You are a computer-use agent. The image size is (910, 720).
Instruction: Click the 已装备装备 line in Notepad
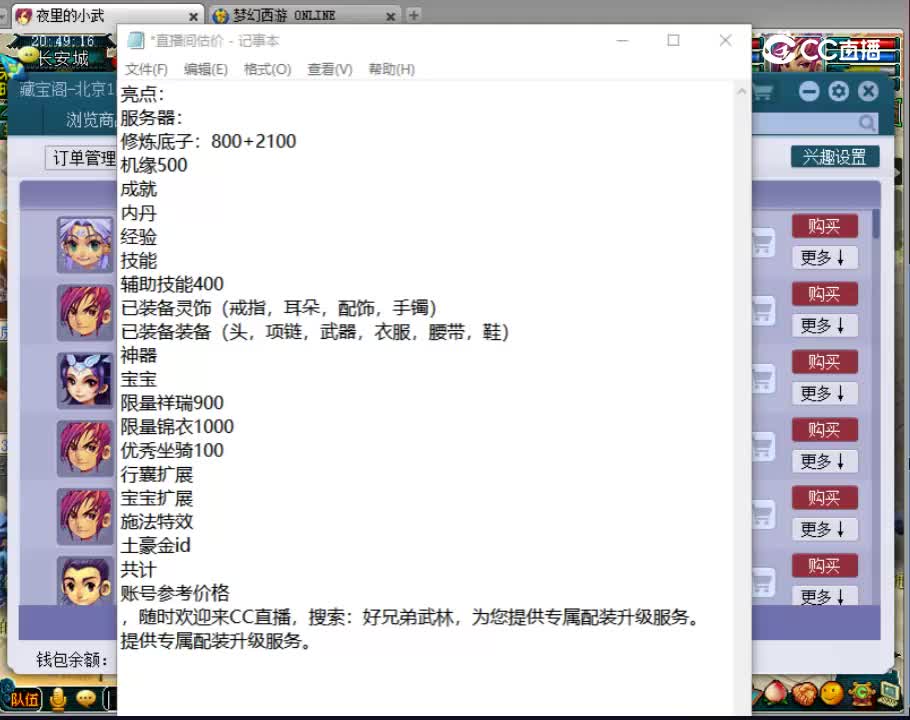pyautogui.click(x=315, y=331)
